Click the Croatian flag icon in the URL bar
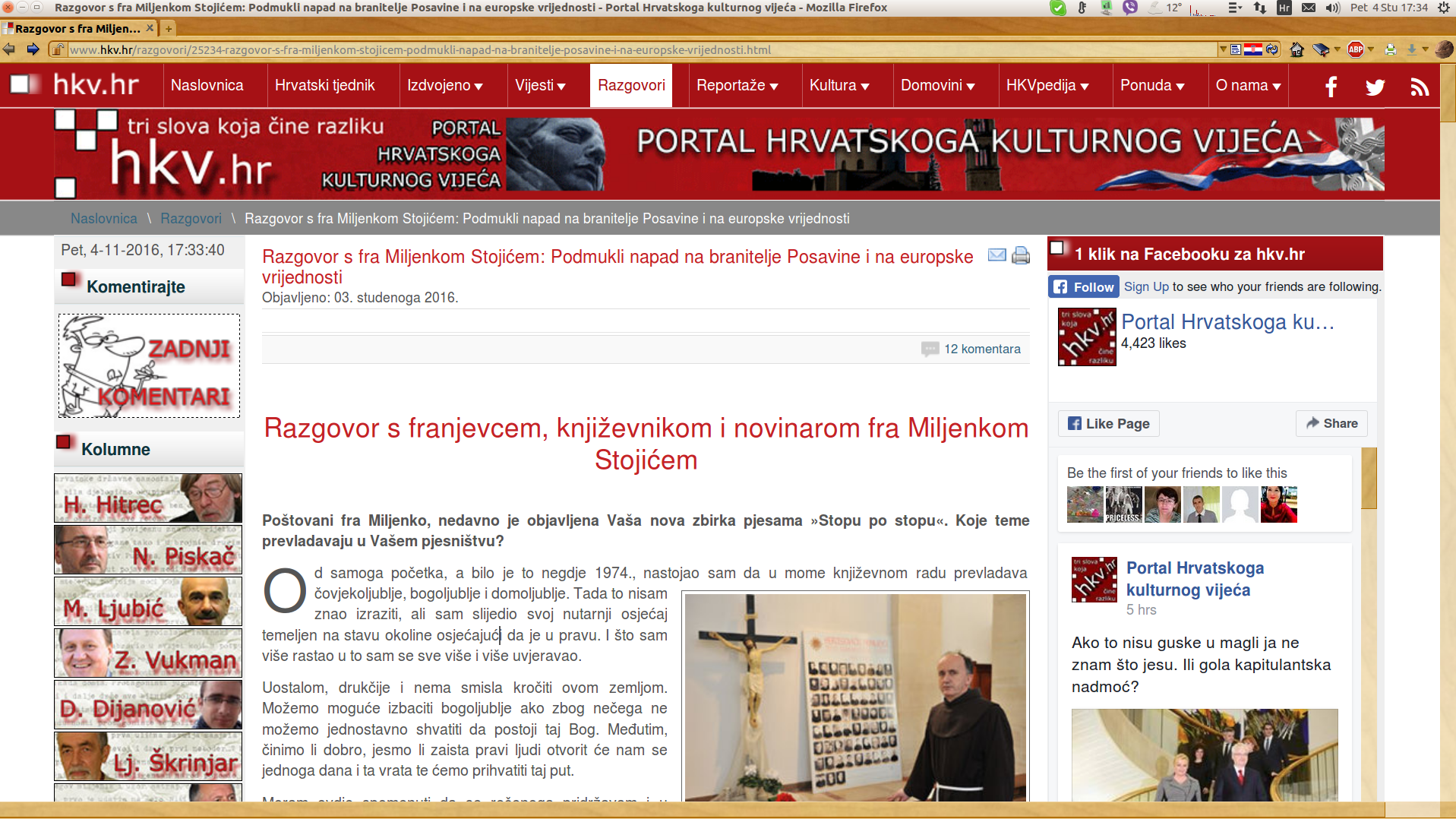This screenshot has height=819, width=1456. [x=1253, y=50]
